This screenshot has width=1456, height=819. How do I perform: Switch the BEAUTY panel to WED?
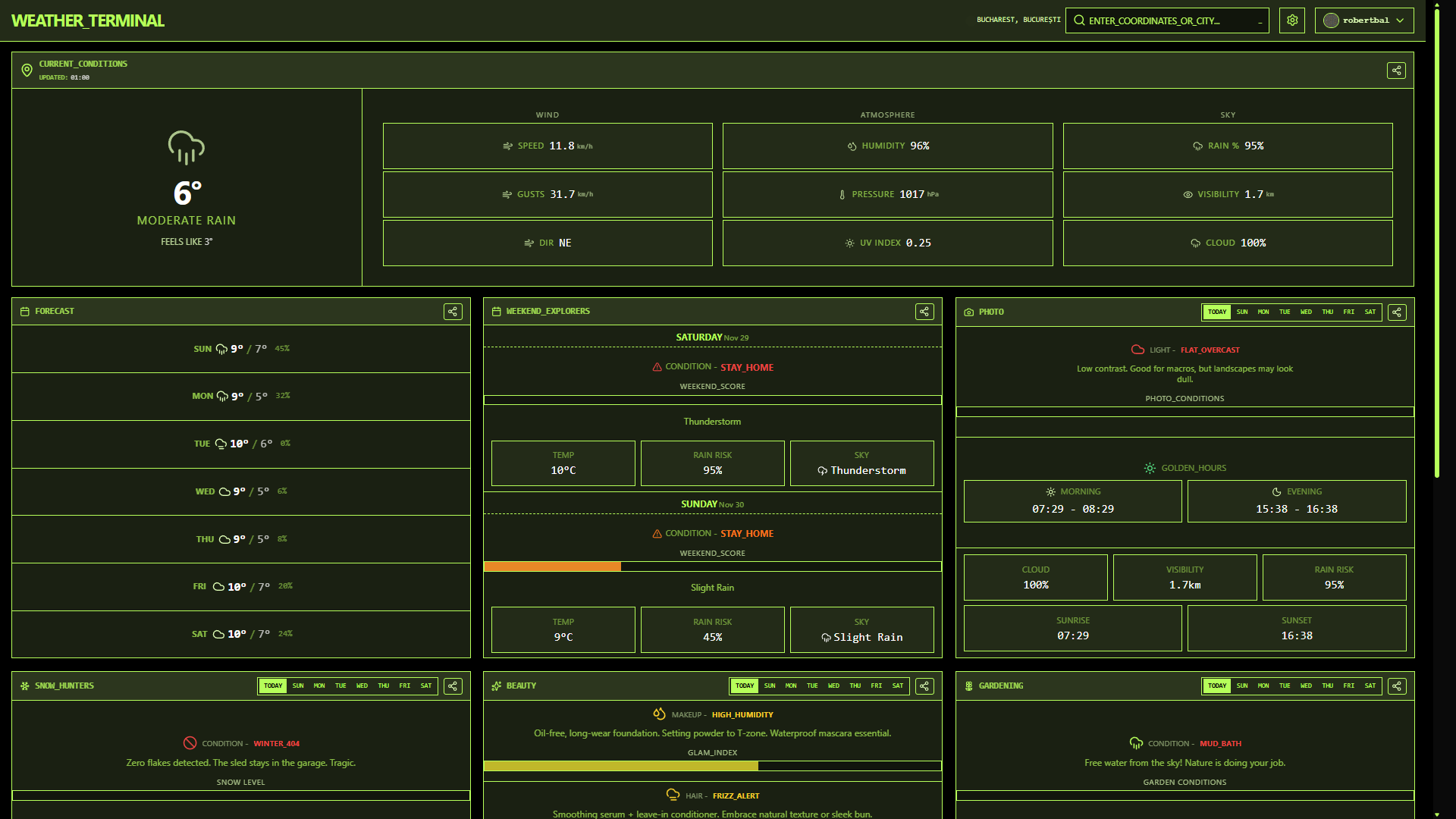coord(833,686)
